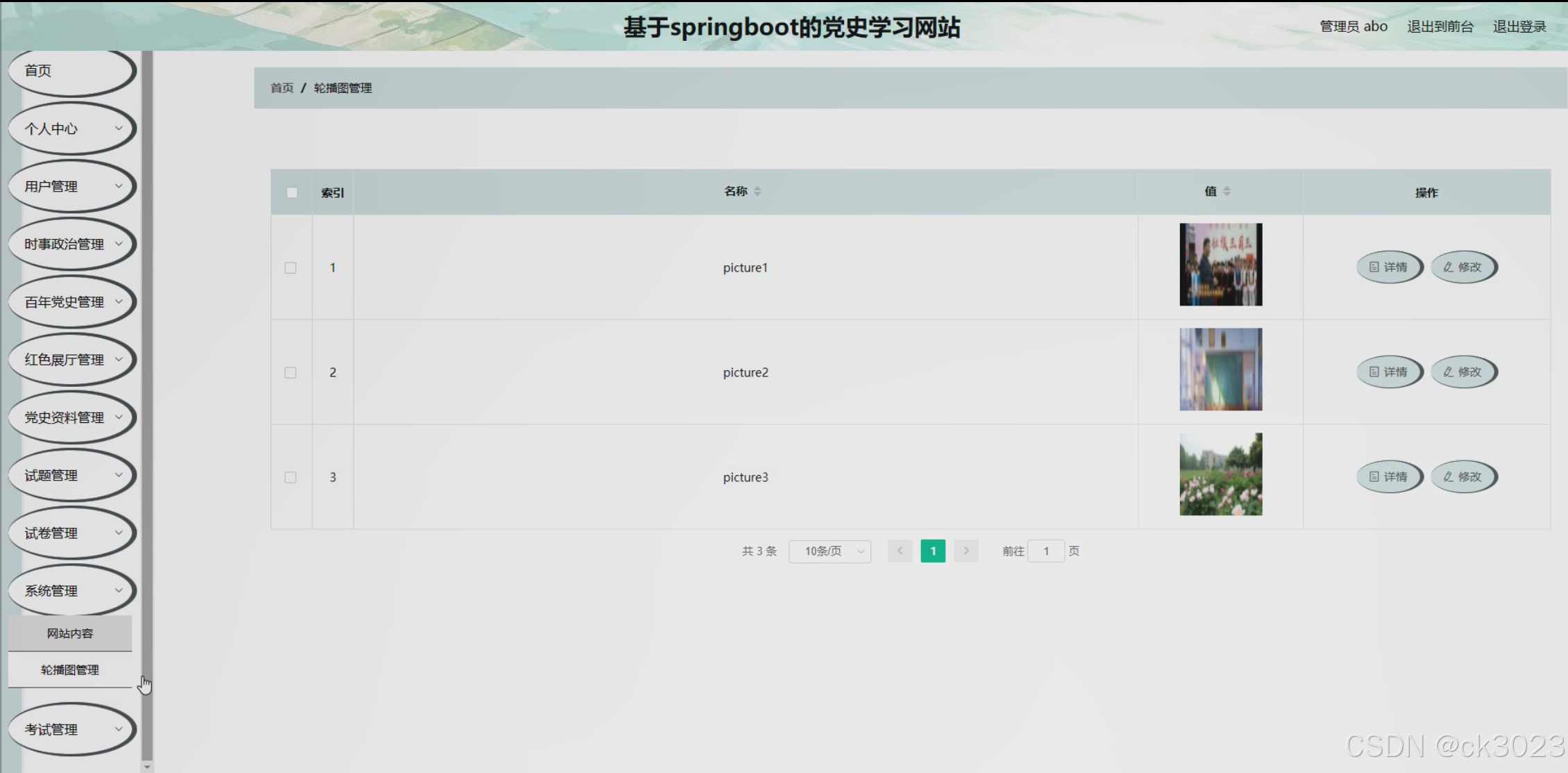The width and height of the screenshot is (1568, 773).
Task: Click the picture2 thumbnail image
Action: coord(1220,369)
